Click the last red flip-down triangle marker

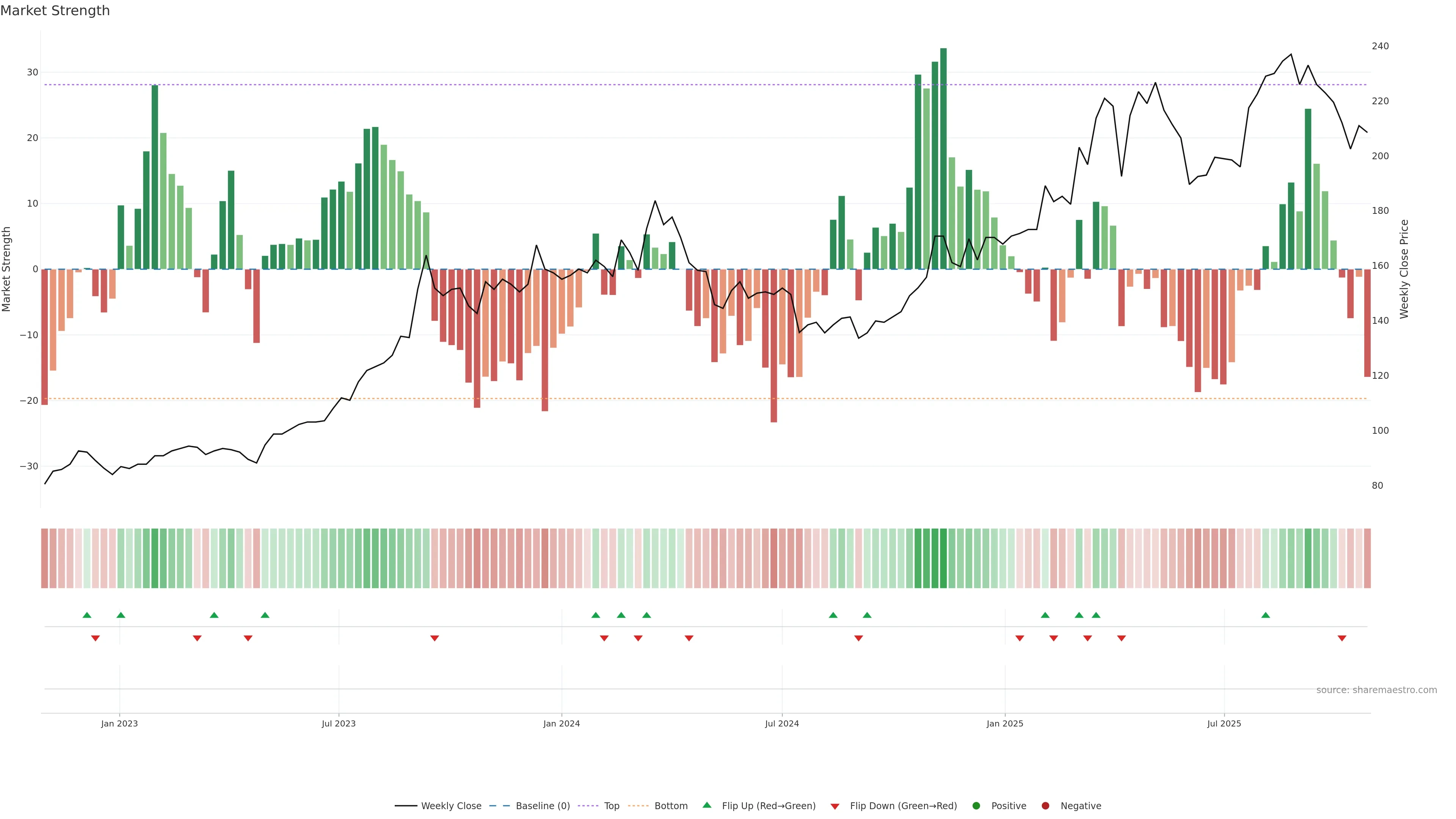pyautogui.click(x=1342, y=638)
